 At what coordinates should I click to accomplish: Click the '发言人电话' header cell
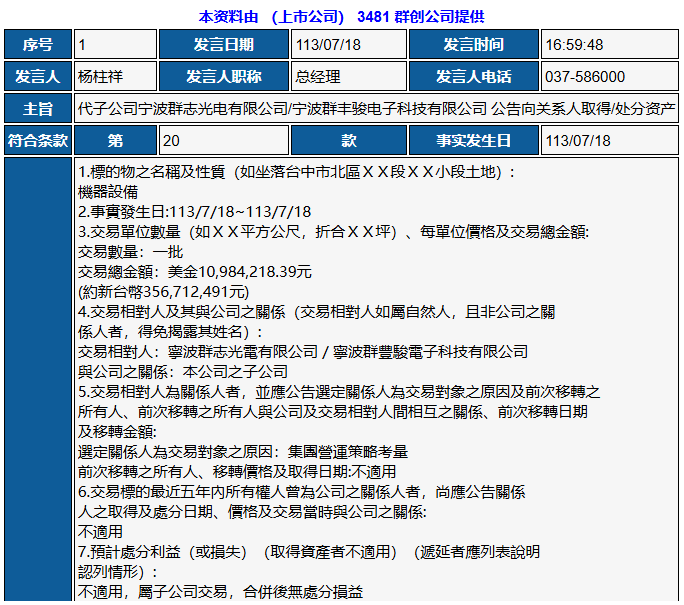[474, 76]
